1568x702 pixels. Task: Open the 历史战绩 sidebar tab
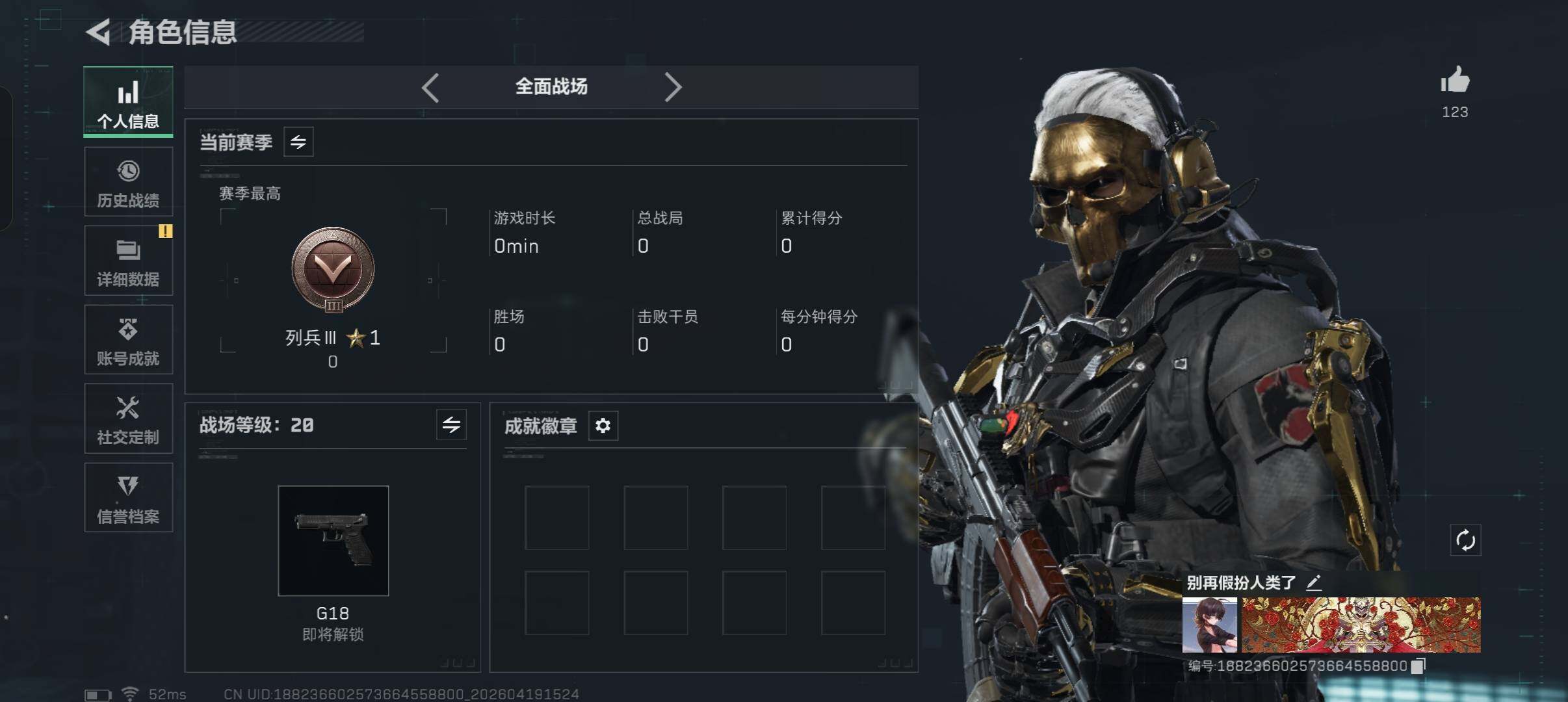(x=128, y=181)
